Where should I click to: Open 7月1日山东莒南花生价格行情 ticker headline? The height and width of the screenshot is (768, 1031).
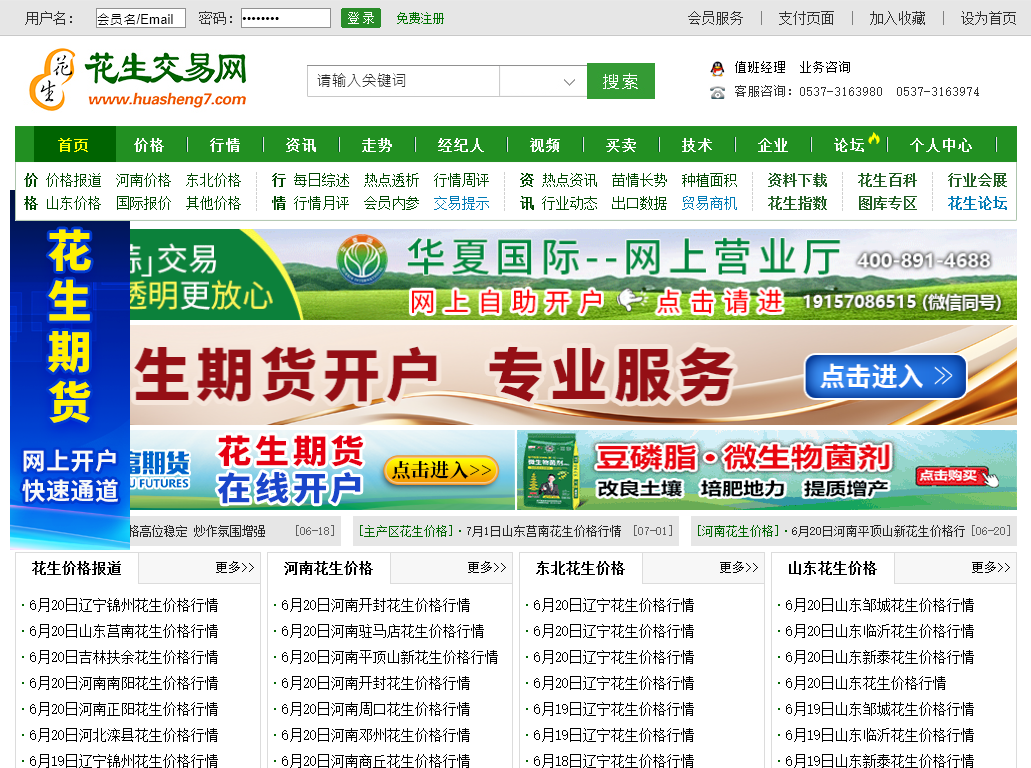544,531
